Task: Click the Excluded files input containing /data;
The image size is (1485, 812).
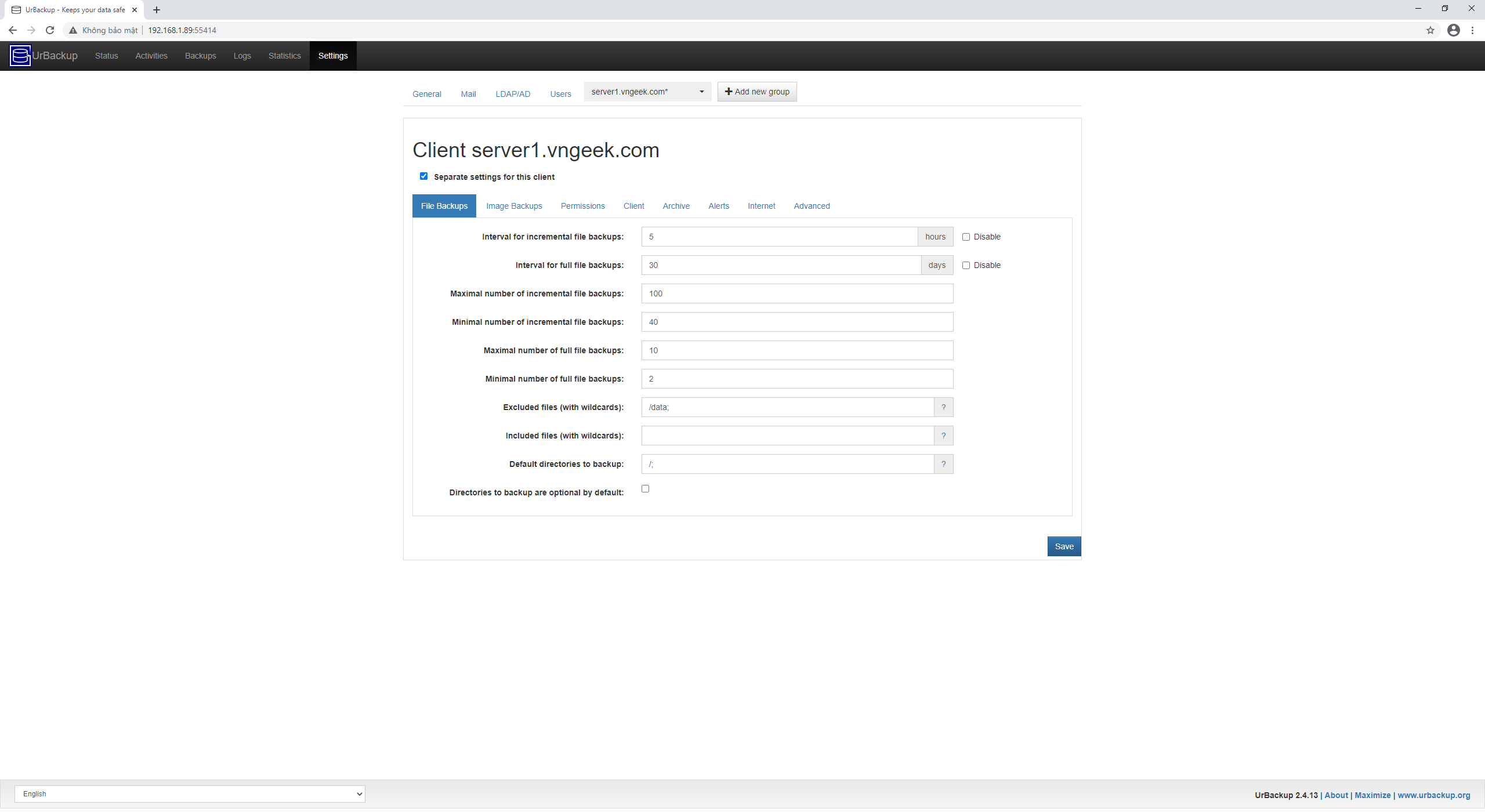Action: (788, 407)
